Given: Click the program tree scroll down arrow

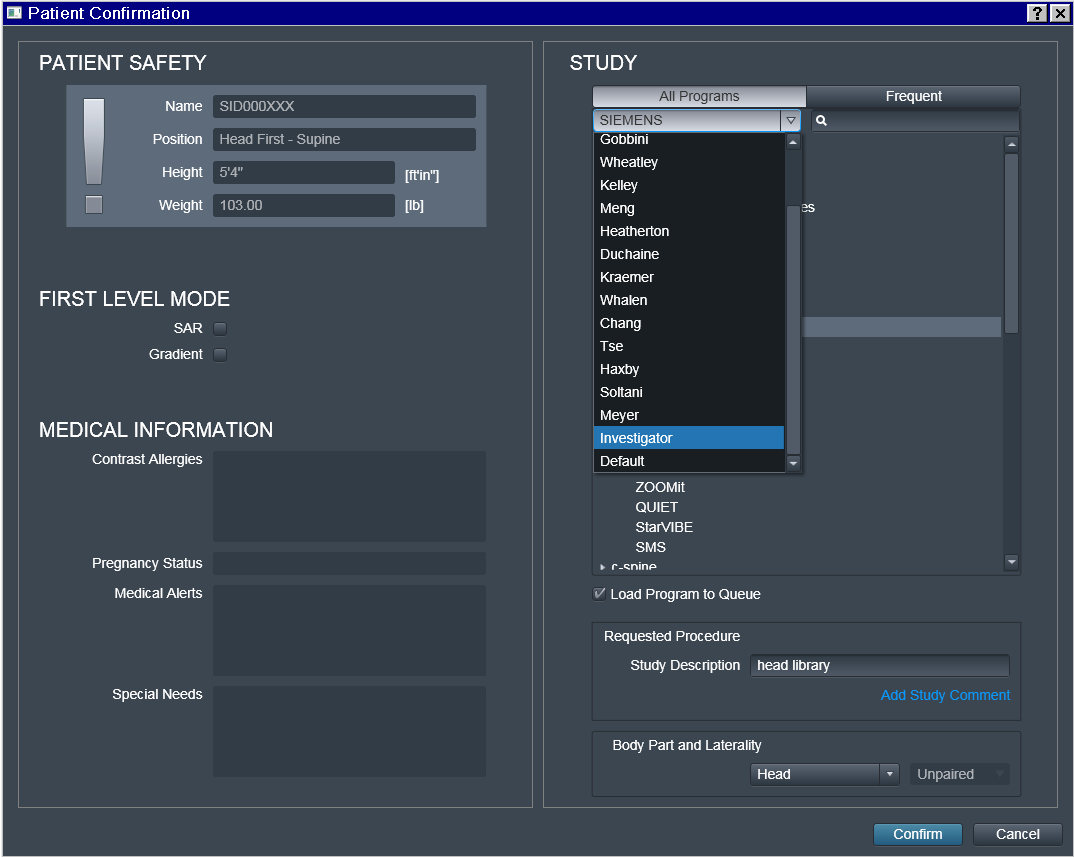Looking at the screenshot, I should (1011, 562).
